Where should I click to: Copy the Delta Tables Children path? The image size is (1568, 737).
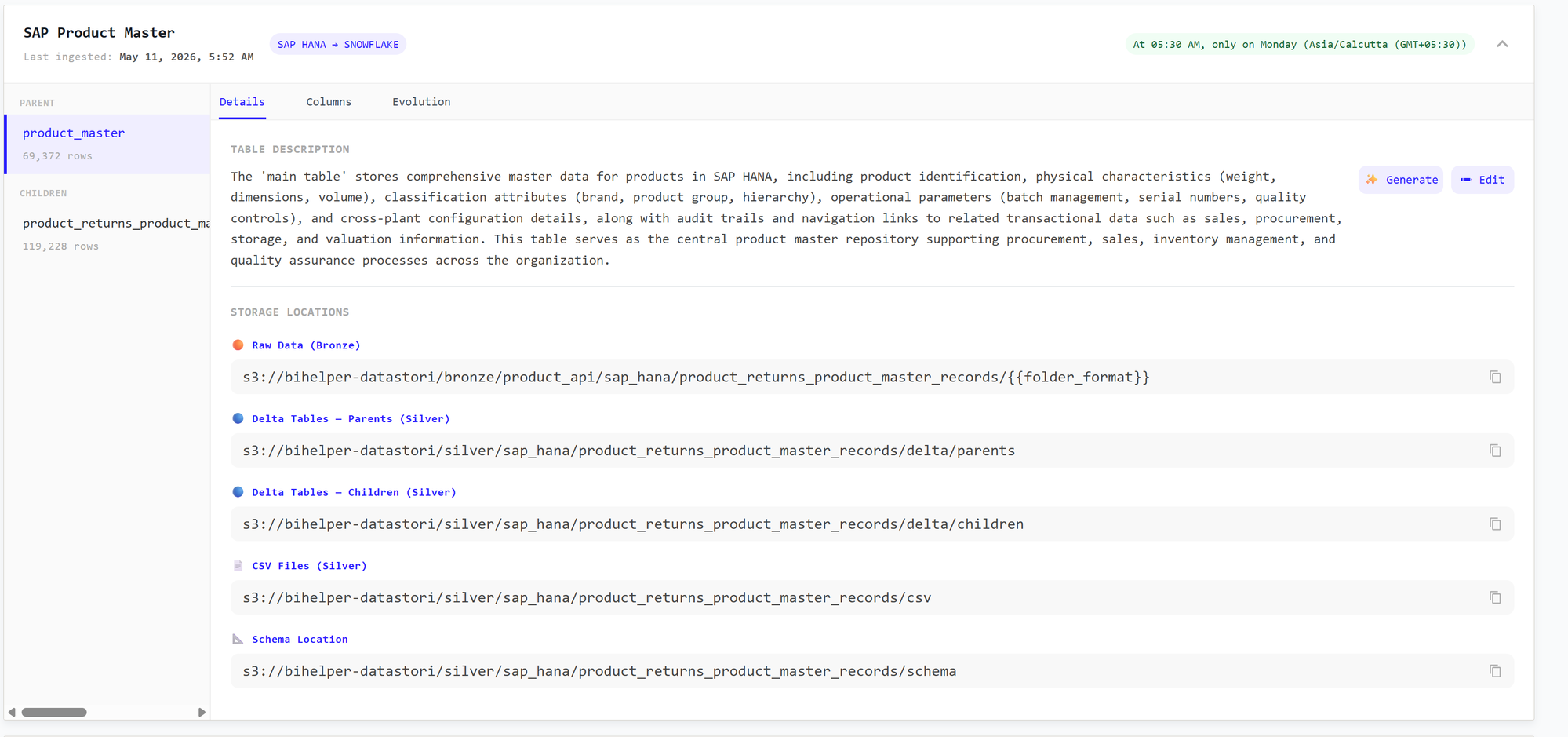tap(1495, 524)
